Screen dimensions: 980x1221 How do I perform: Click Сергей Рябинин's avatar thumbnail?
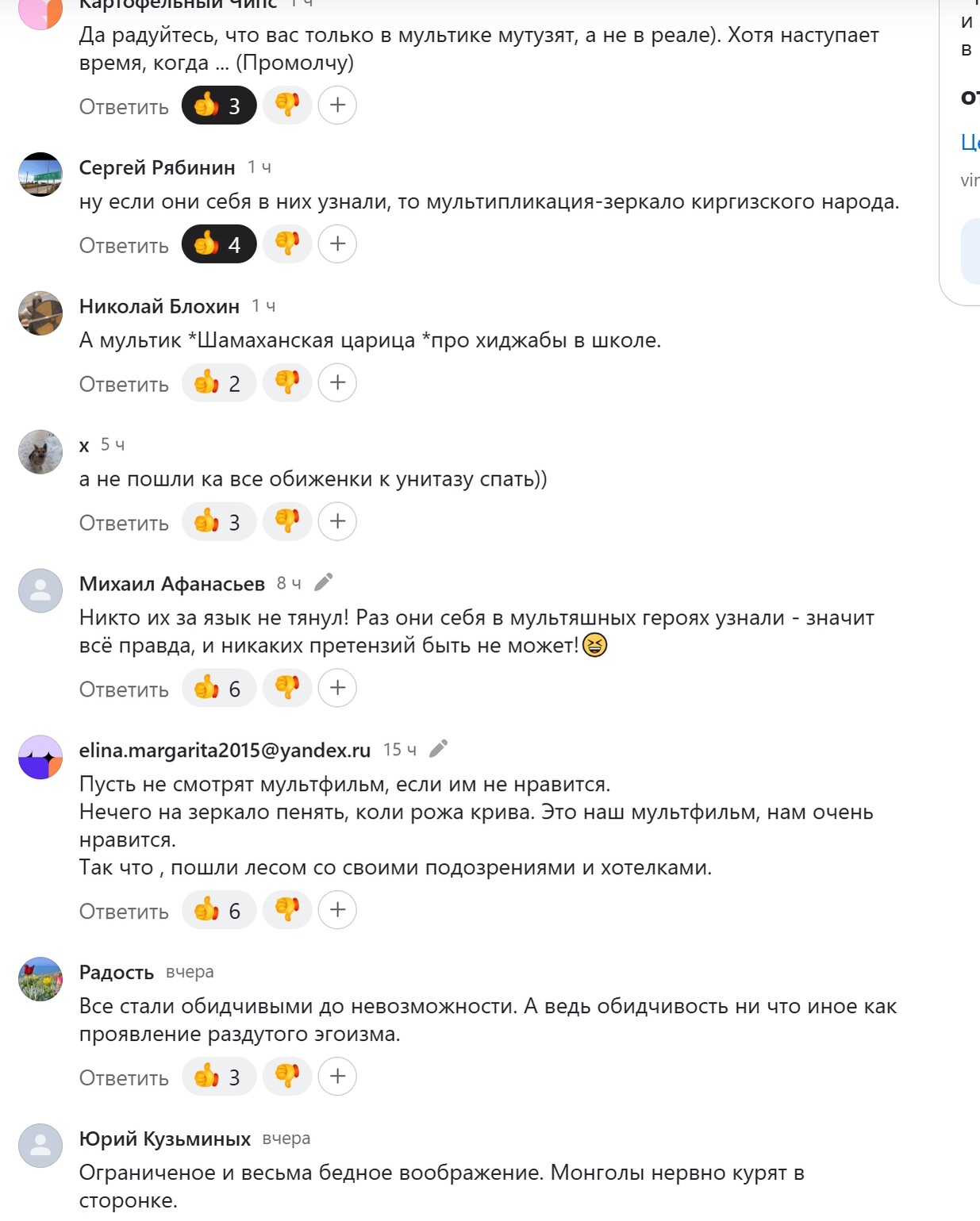click(40, 175)
